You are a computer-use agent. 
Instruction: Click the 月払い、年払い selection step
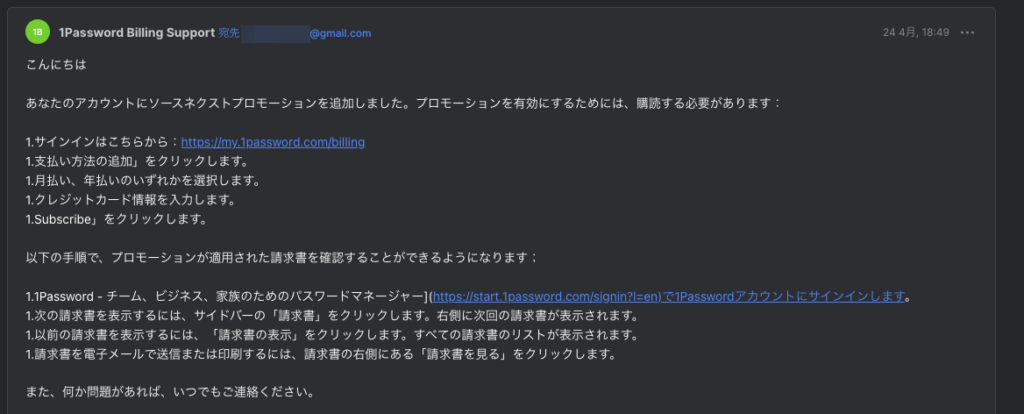143,181
